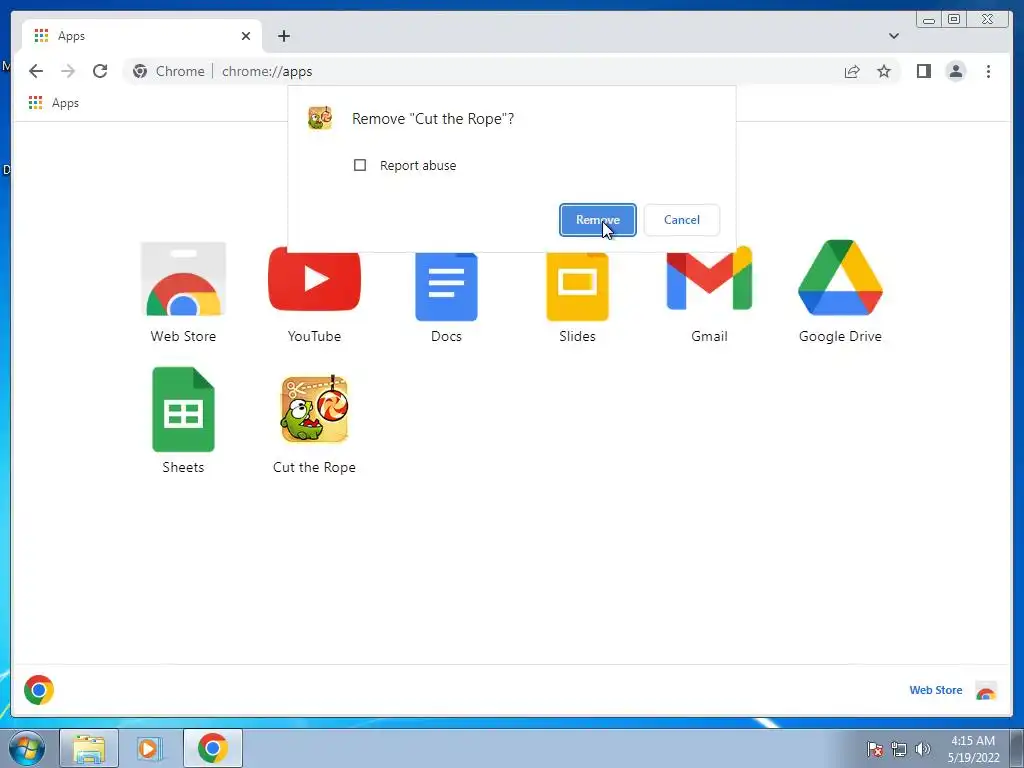The image size is (1024, 768).
Task: Select the Apps tab
Action: 142,36
